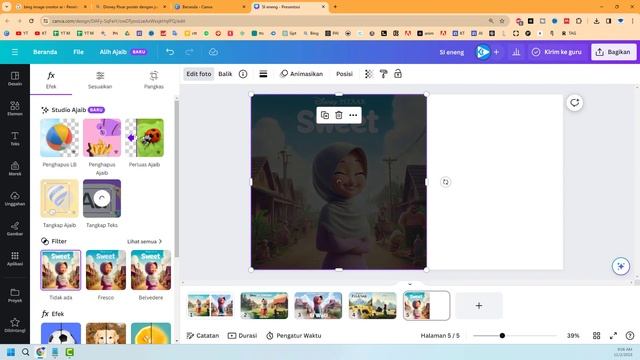Screen dimensions: 640x360
Task: Select page 3 thumbnail
Action: tap(318, 305)
